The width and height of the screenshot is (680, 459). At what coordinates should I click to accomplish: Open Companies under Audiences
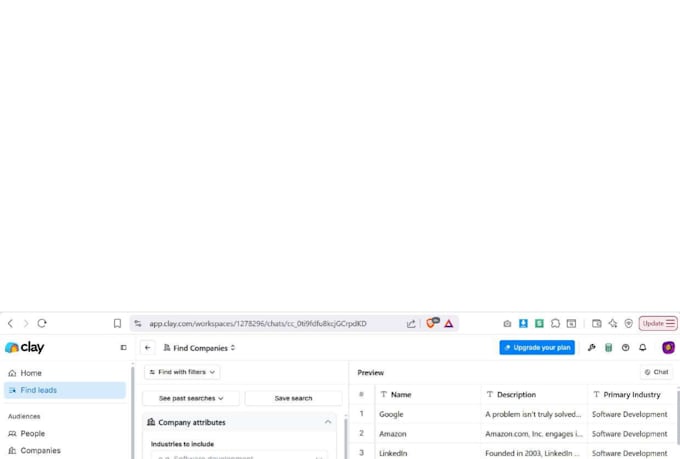coord(65,450)
